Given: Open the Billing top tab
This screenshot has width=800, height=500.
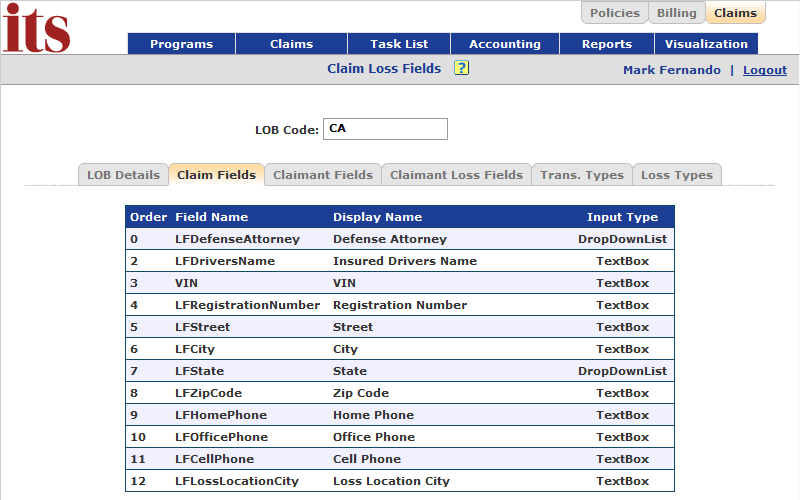Looking at the screenshot, I should [676, 13].
